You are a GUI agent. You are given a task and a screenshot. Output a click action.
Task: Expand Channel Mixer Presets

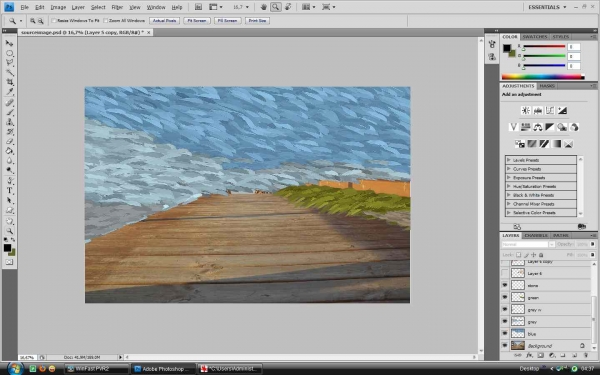[509, 204]
